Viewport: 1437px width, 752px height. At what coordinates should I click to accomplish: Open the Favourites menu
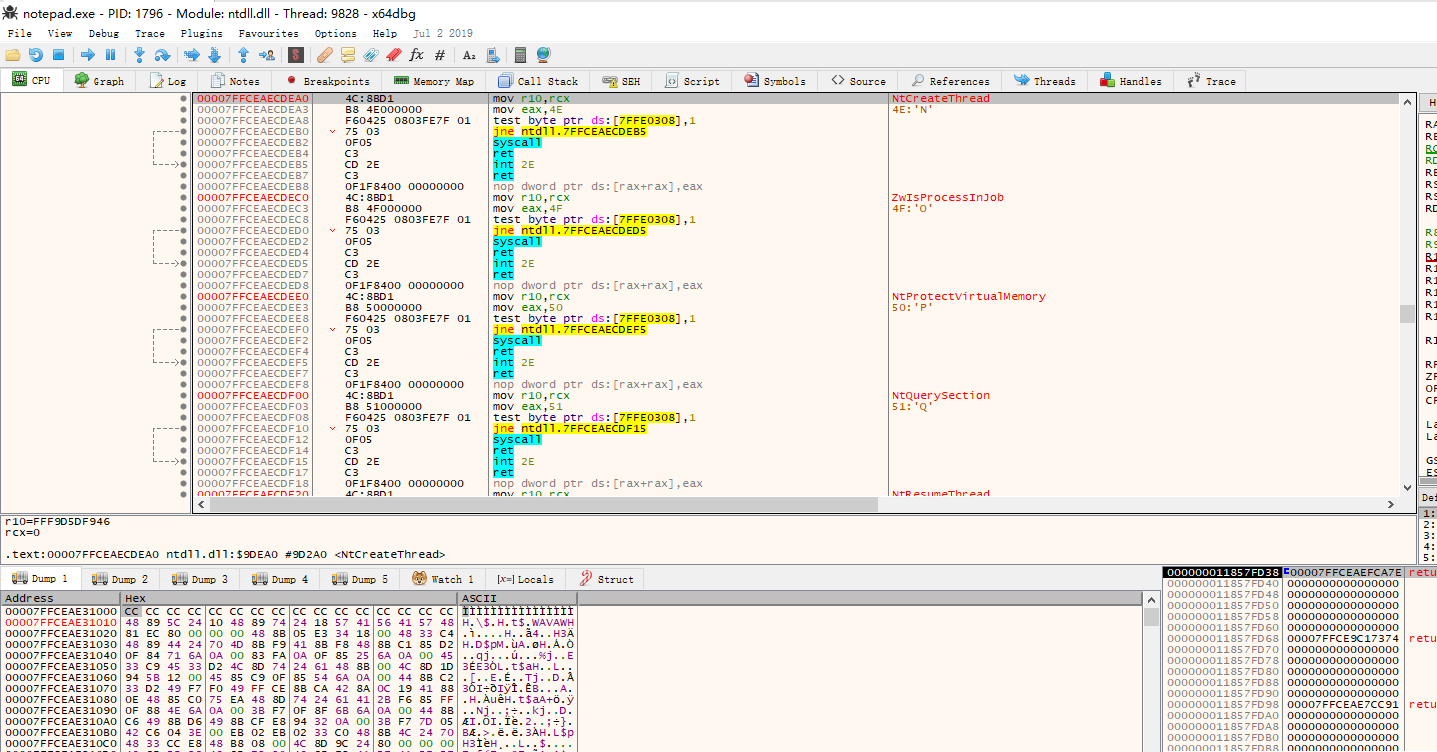(x=268, y=33)
